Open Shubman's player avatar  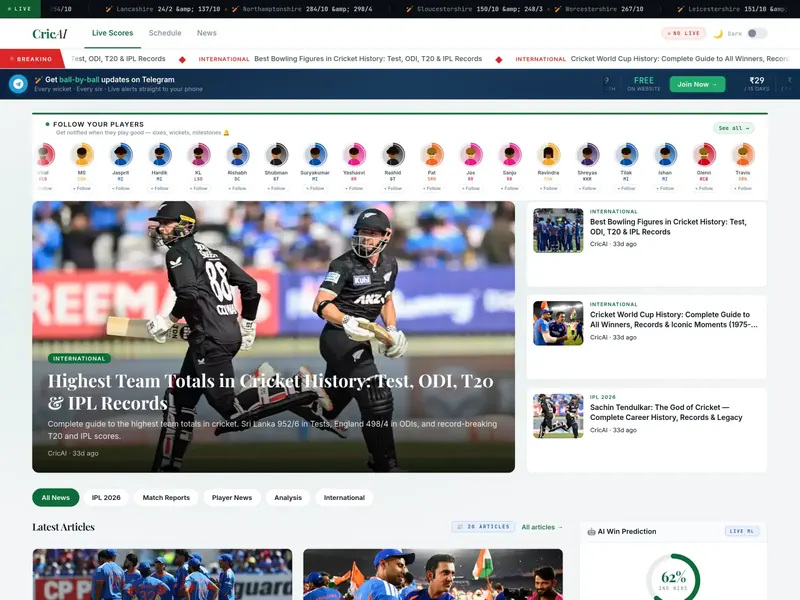tap(276, 155)
